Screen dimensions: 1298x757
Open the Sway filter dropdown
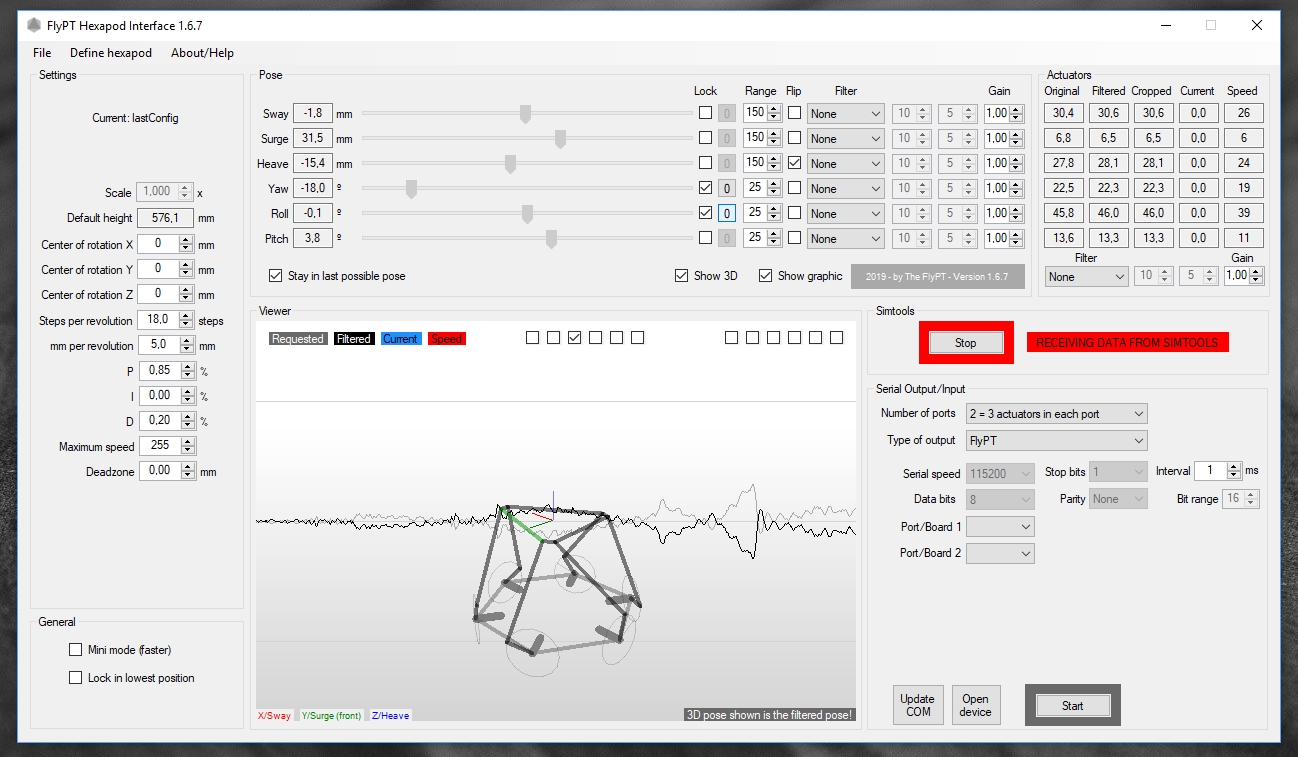click(846, 114)
